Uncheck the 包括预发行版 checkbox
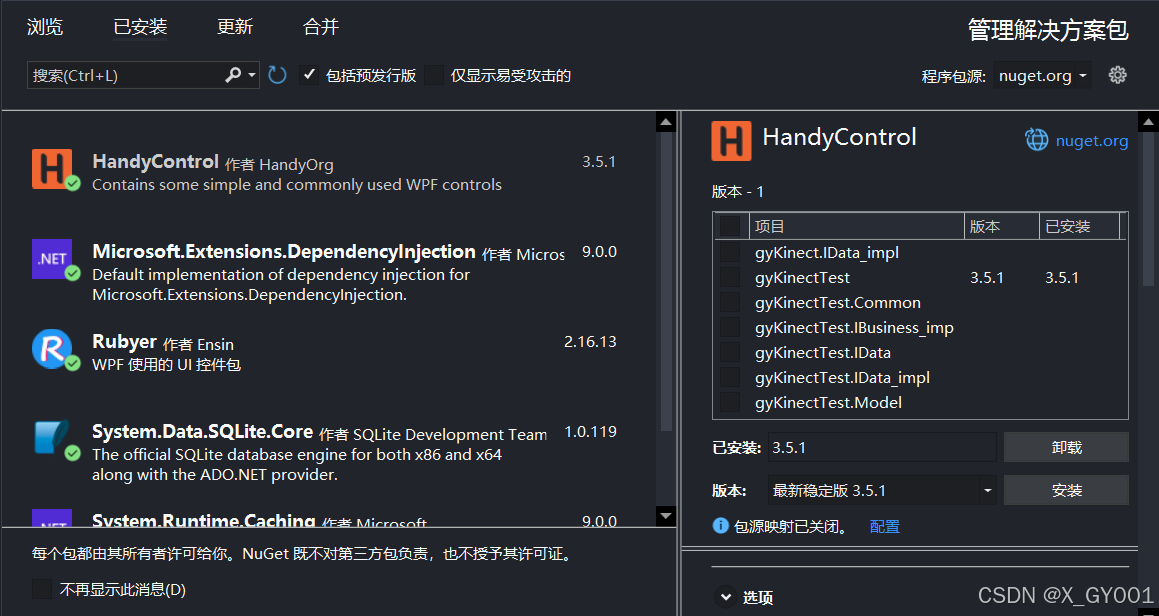 pyautogui.click(x=309, y=74)
